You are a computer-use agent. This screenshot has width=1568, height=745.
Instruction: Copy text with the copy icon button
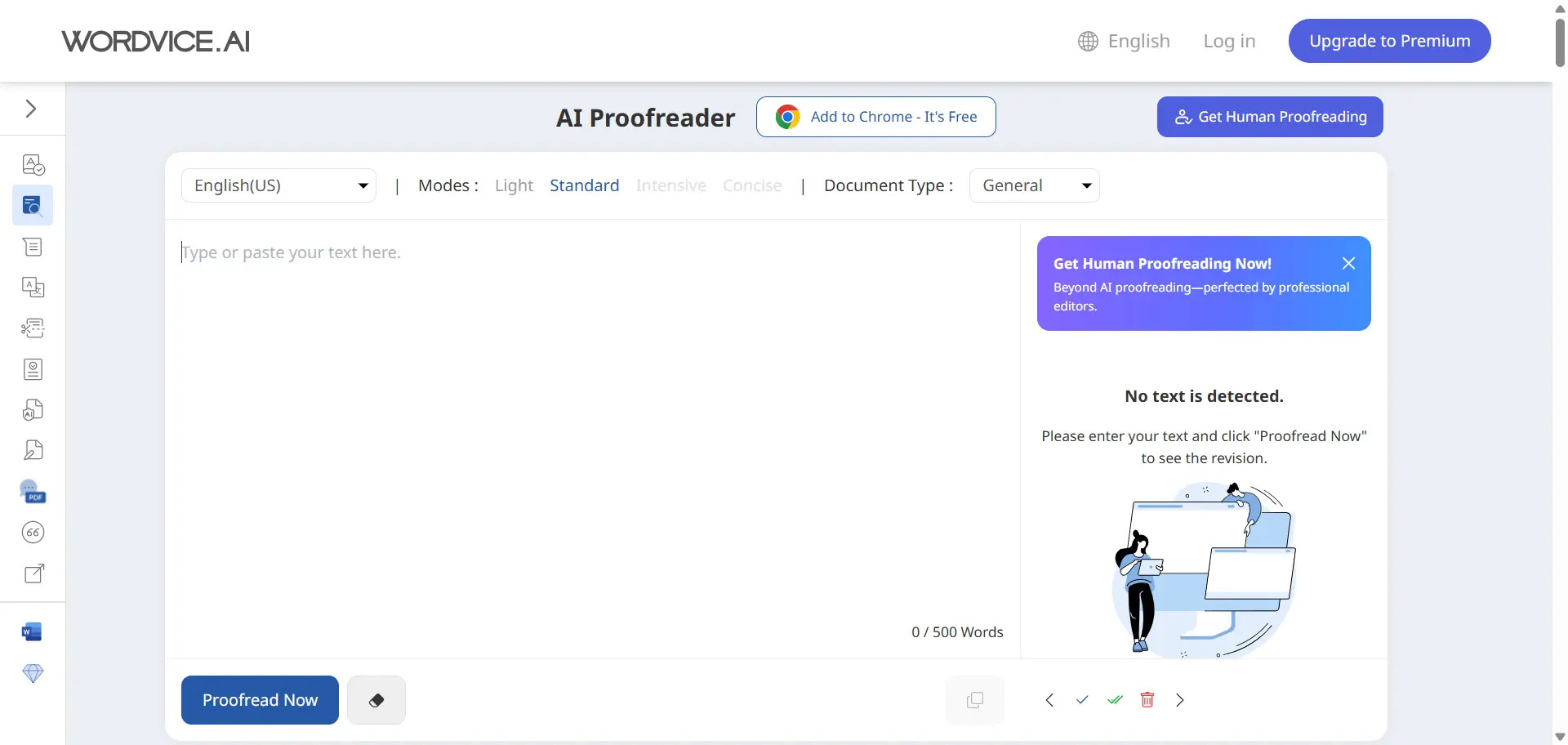click(975, 700)
